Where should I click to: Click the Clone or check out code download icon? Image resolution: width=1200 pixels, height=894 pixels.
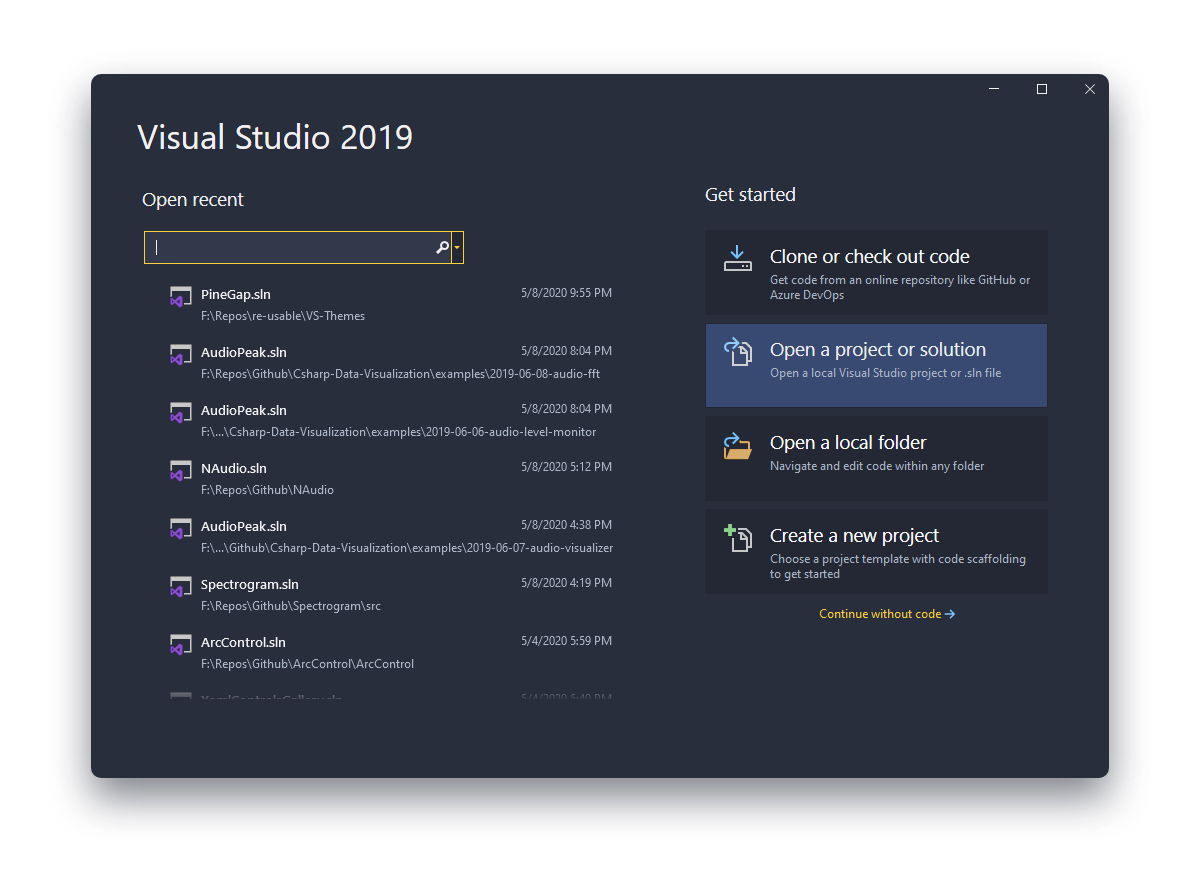coord(737,259)
